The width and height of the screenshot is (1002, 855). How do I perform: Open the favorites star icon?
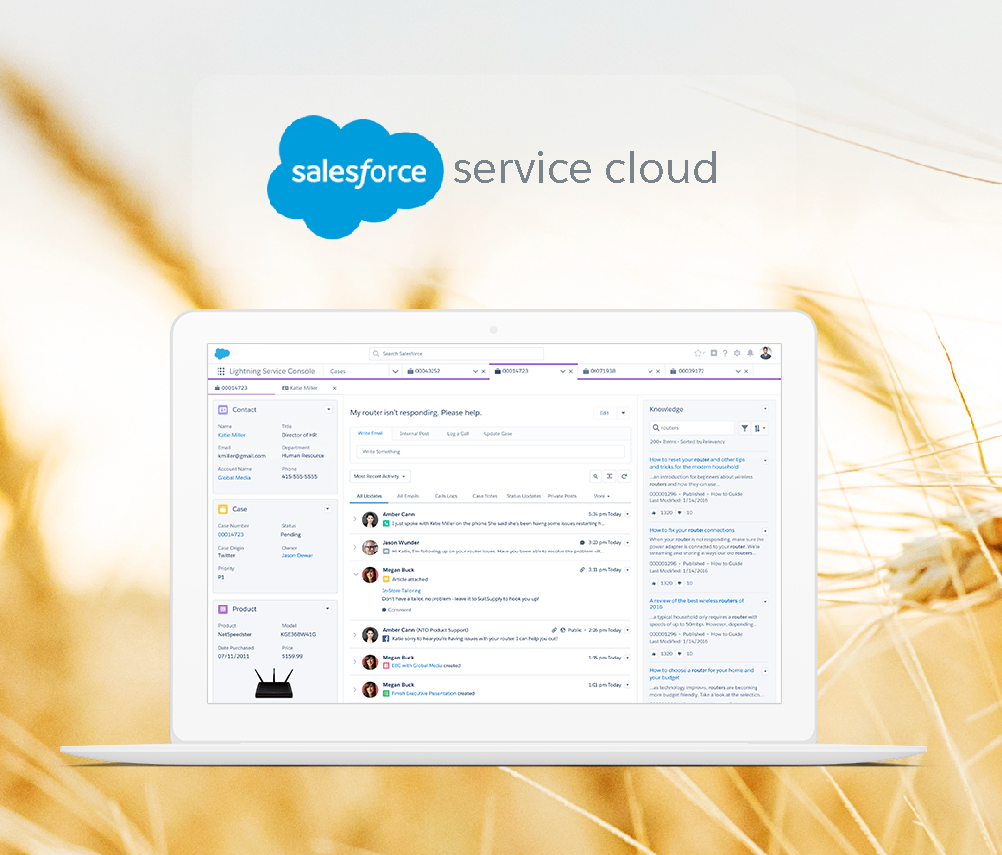point(698,353)
